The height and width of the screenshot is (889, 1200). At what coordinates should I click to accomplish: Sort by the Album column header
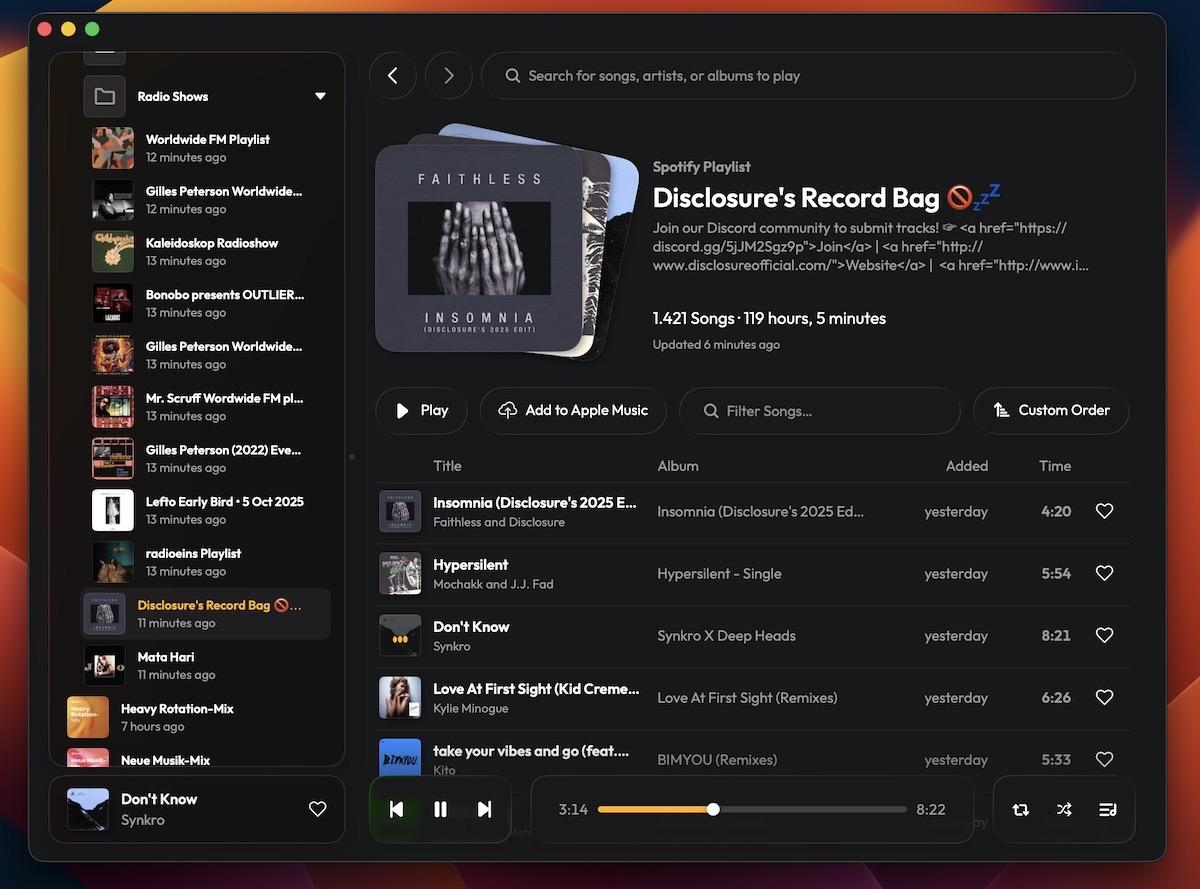point(678,466)
